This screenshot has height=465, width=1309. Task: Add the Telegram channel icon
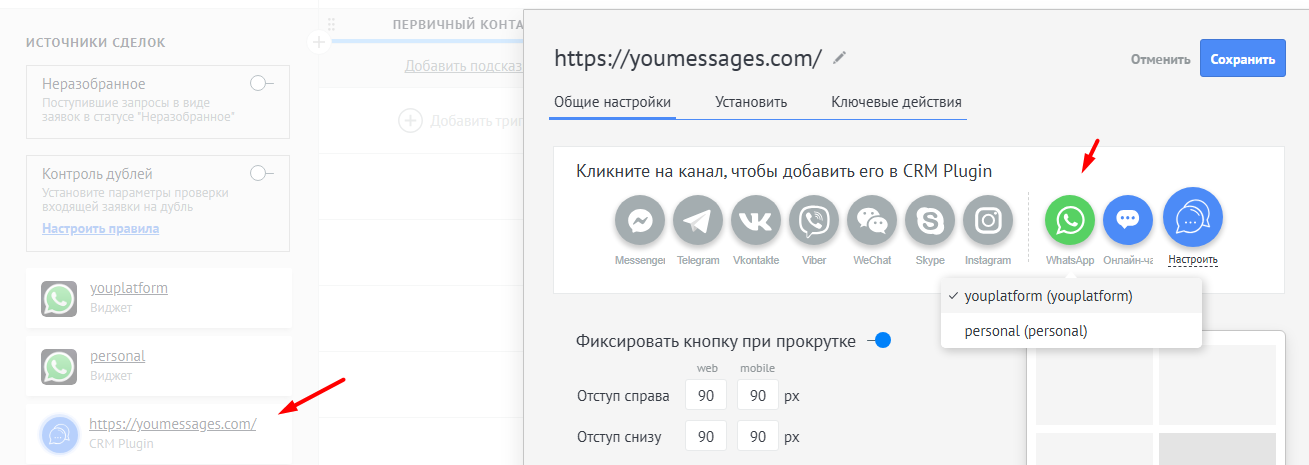click(x=698, y=220)
